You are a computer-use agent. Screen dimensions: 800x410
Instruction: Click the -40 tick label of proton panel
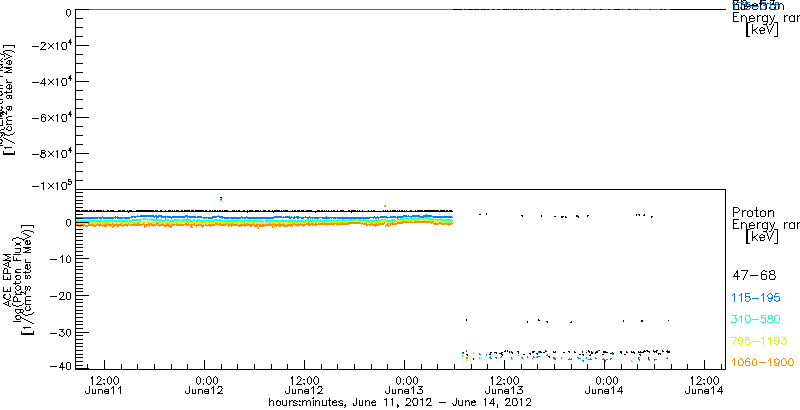click(x=59, y=366)
